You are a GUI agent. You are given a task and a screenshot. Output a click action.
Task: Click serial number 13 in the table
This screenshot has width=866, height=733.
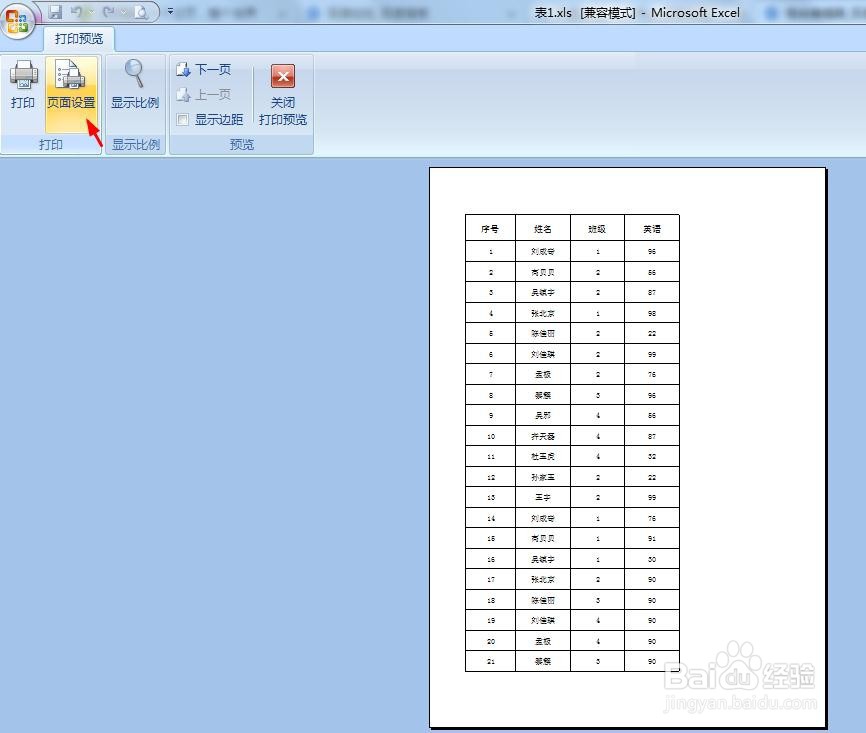coord(491,498)
